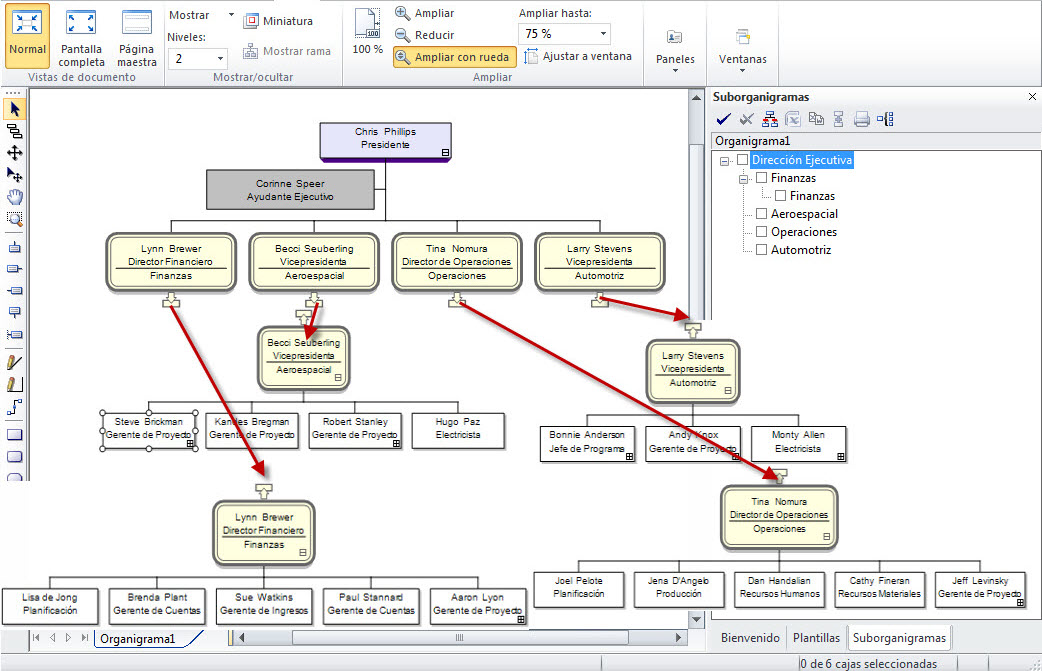The image size is (1042, 671).
Task: Switch to the Bienvenido tab
Action: pyautogui.click(x=749, y=637)
